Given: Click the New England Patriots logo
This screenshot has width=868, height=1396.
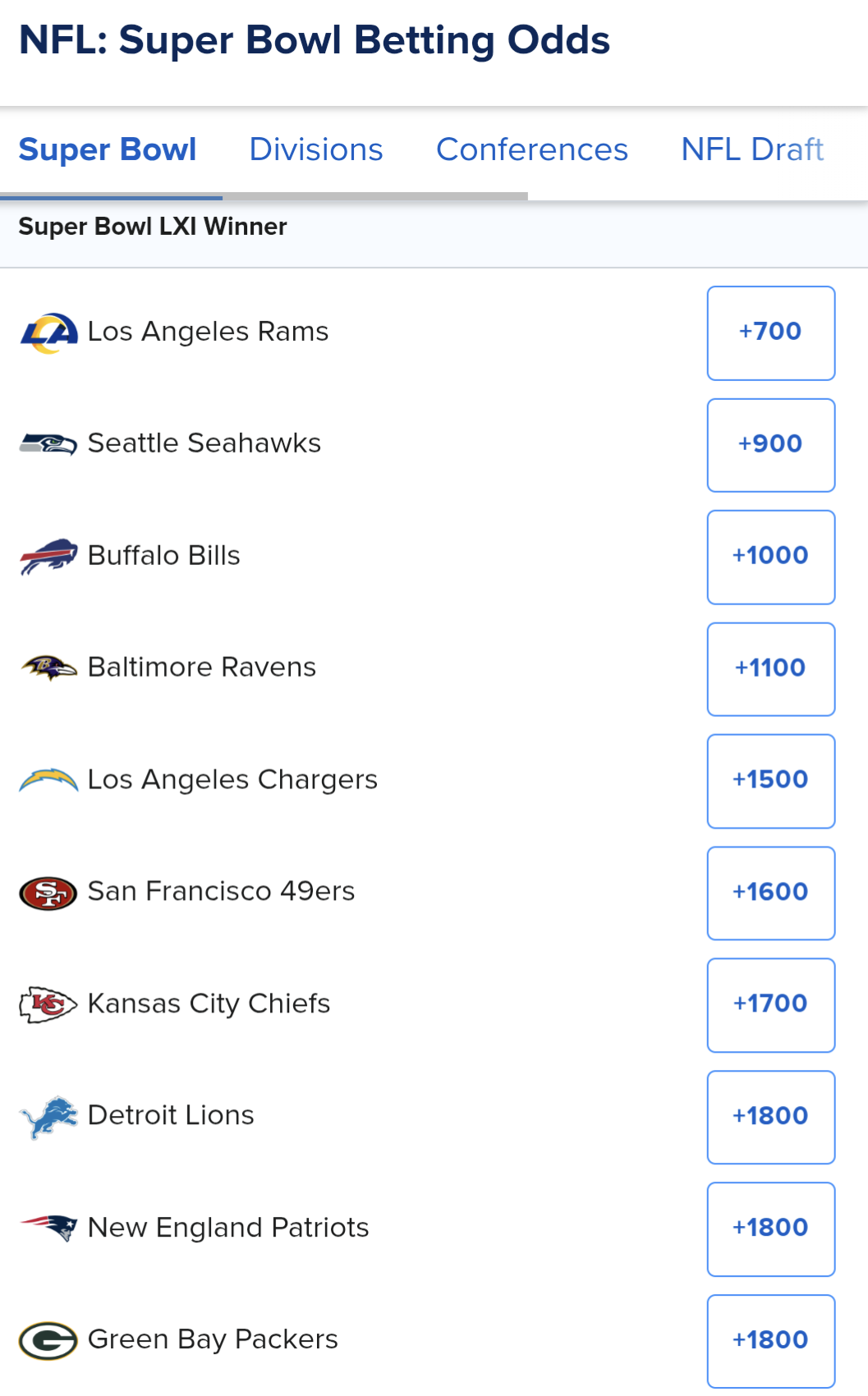Looking at the screenshot, I should [48, 1228].
